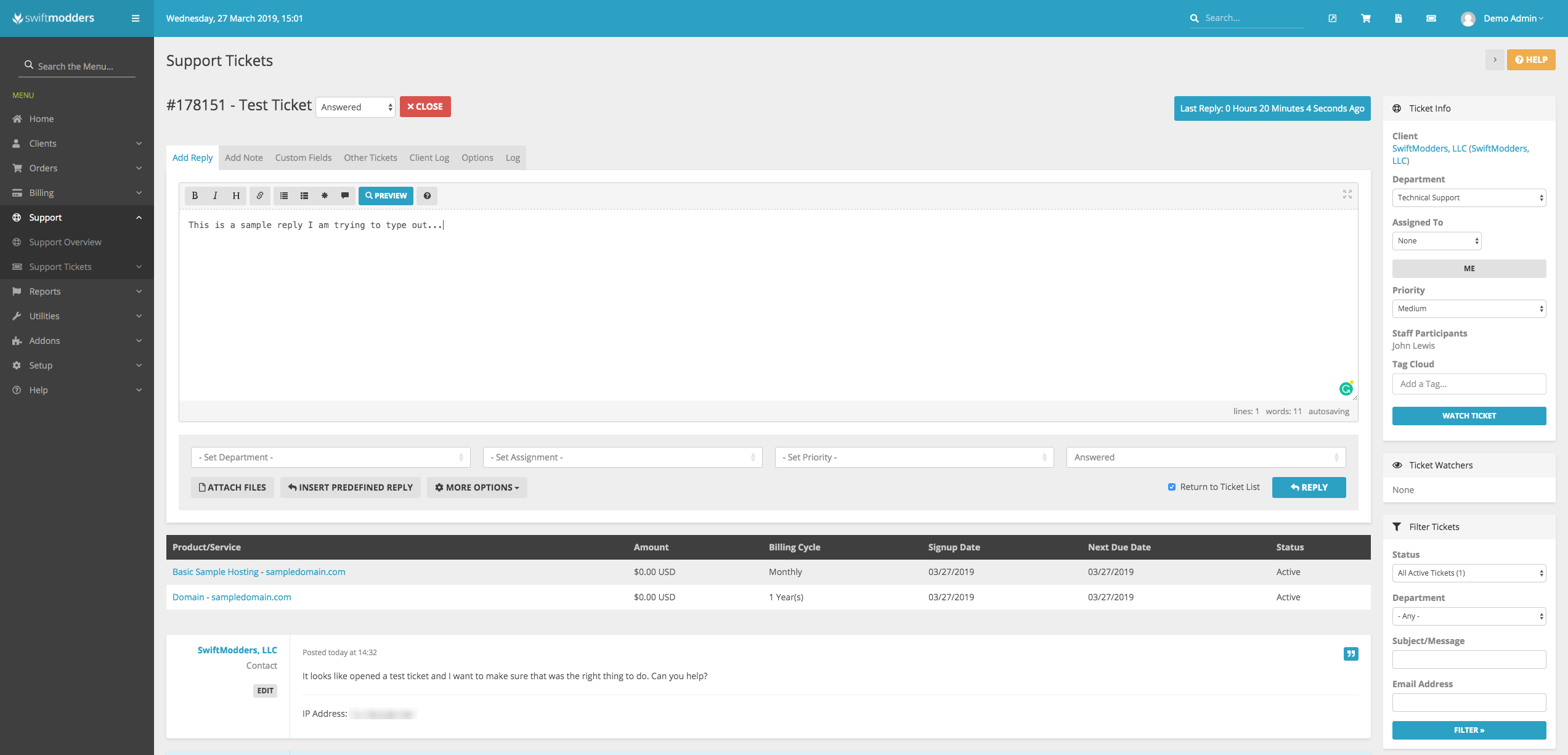
Task: Insert unordered list in reply editor
Action: pyautogui.click(x=284, y=195)
